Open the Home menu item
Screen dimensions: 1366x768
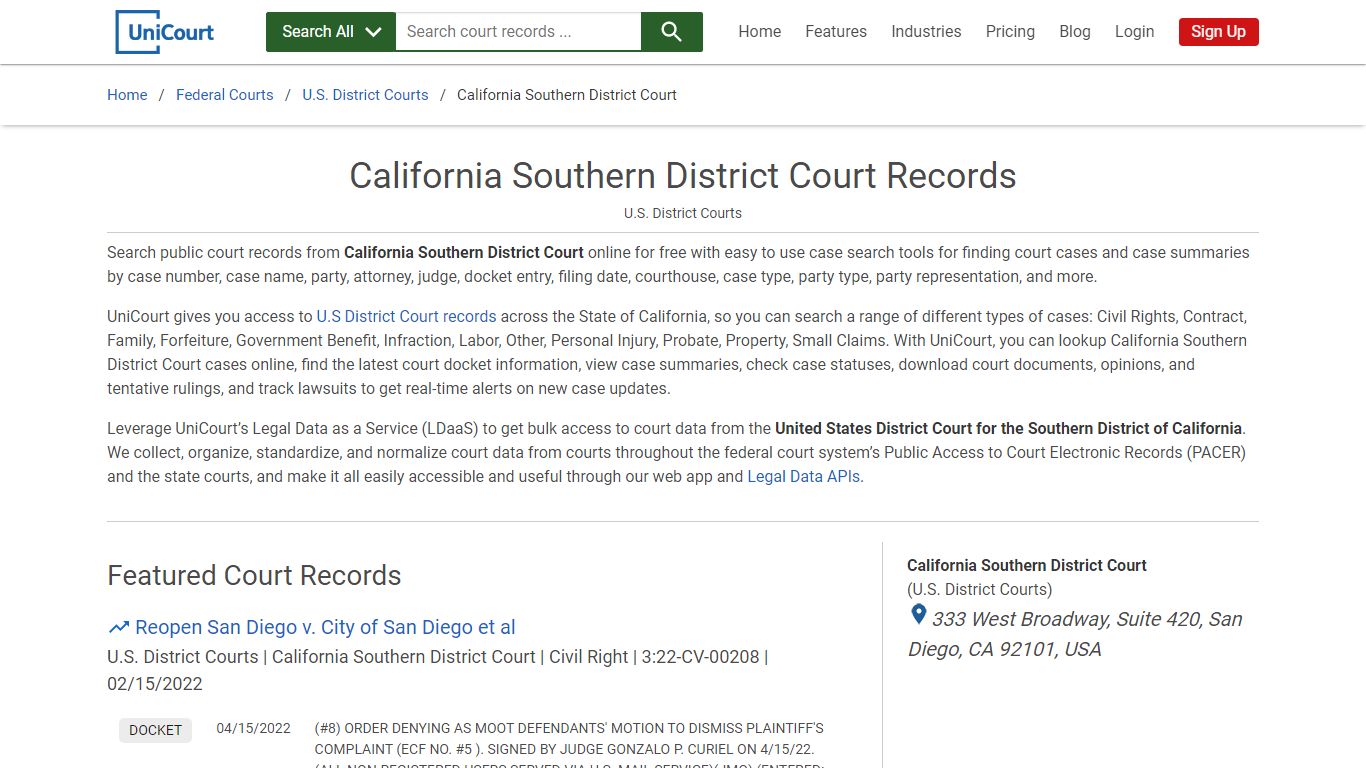point(760,32)
